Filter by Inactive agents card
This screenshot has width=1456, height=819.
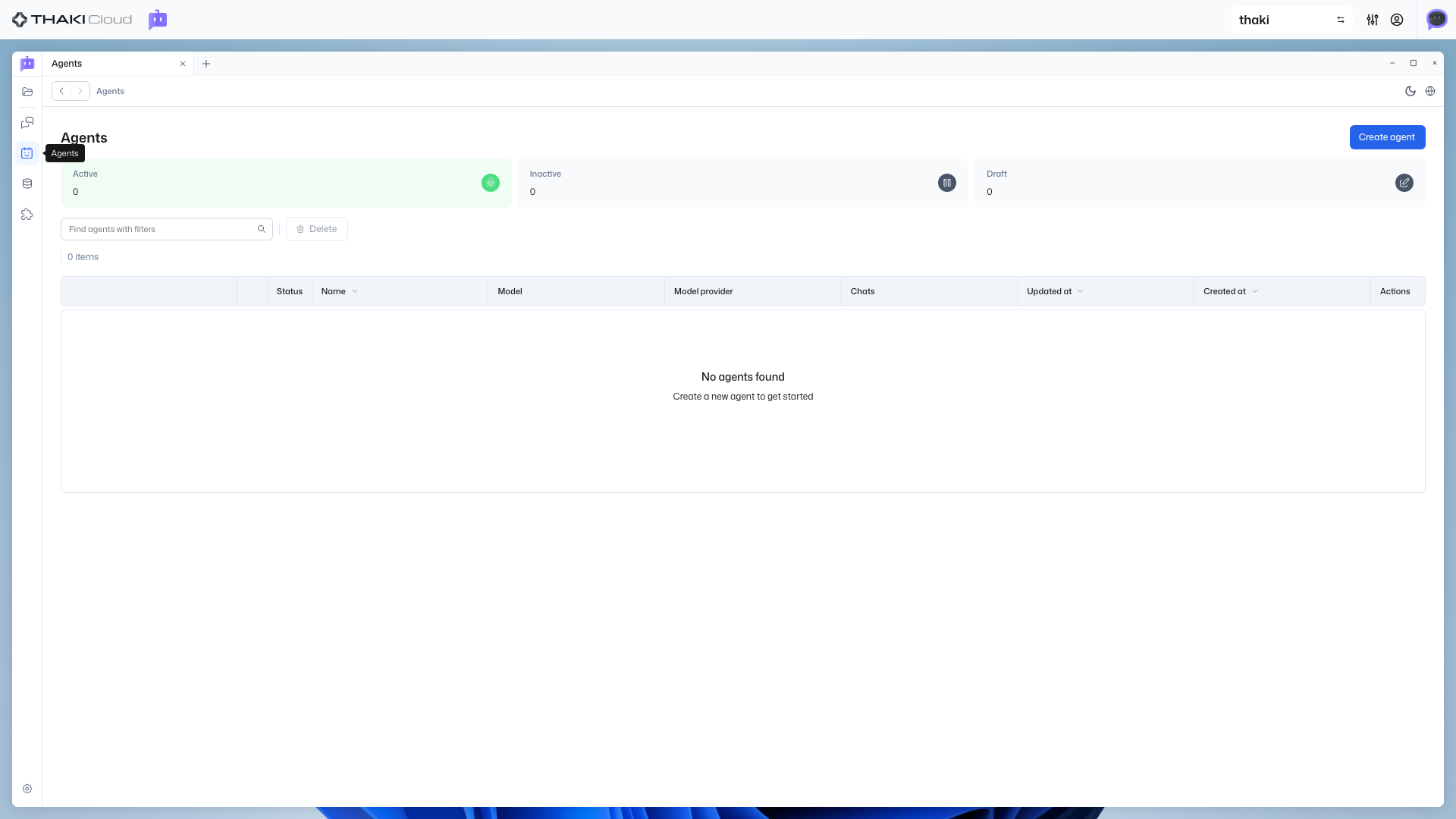pos(742,183)
